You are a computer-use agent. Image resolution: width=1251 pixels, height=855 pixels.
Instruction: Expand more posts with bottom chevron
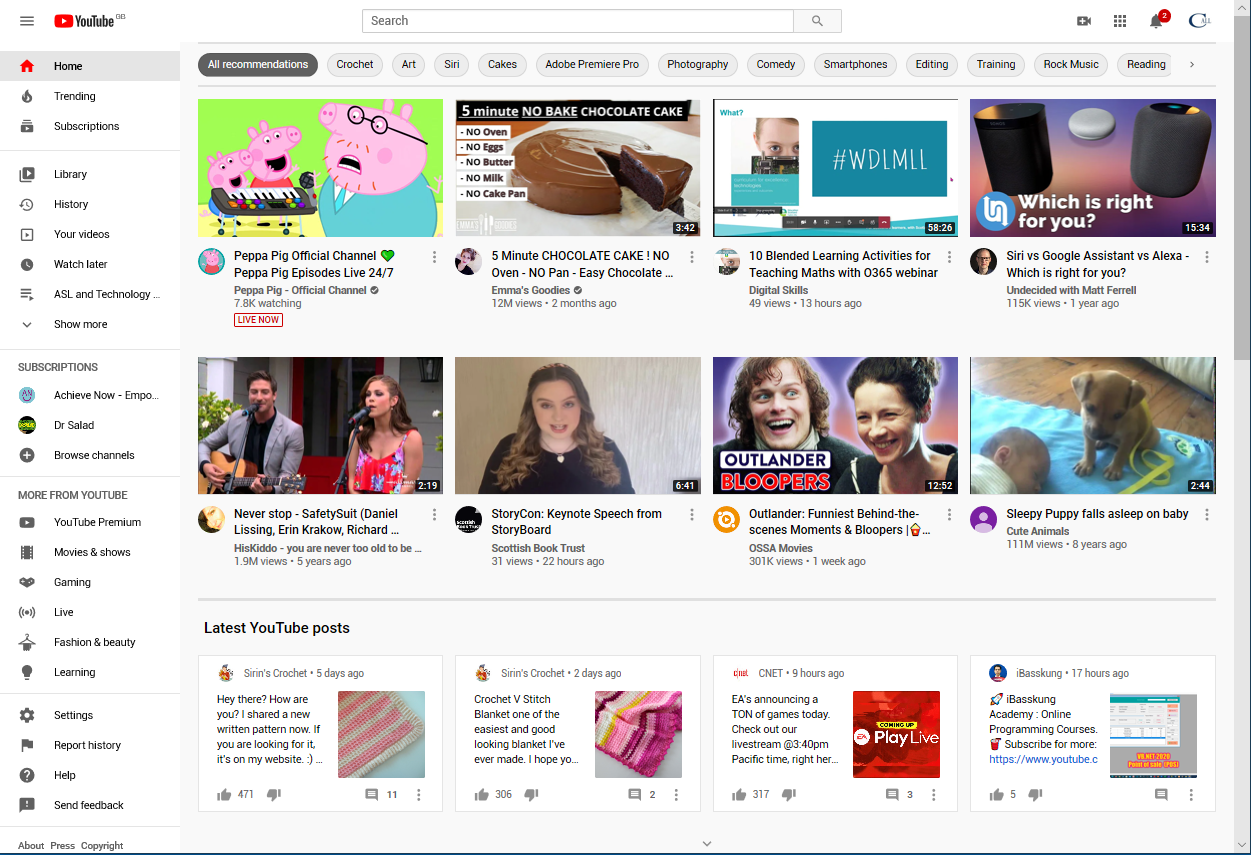coord(707,843)
